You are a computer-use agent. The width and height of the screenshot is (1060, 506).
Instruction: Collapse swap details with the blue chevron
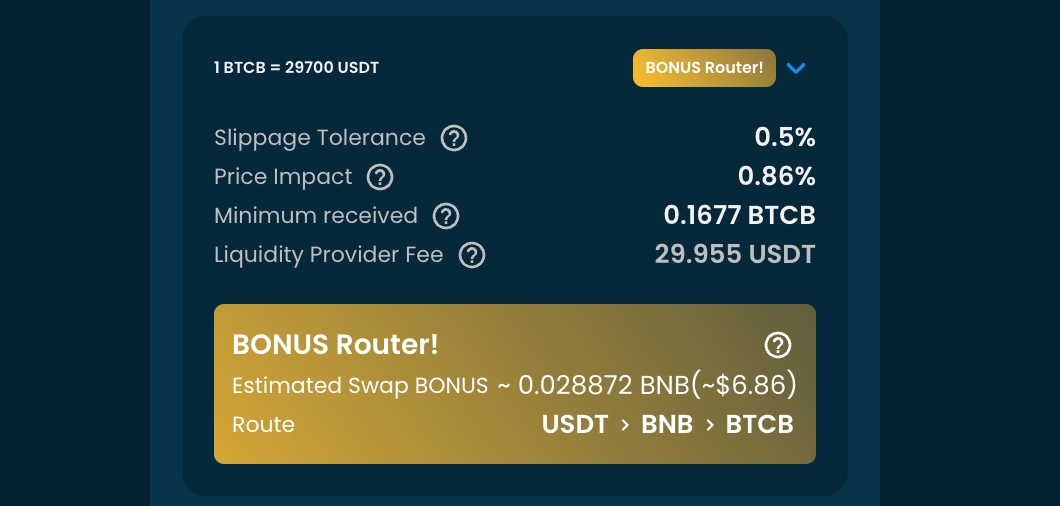click(796, 68)
